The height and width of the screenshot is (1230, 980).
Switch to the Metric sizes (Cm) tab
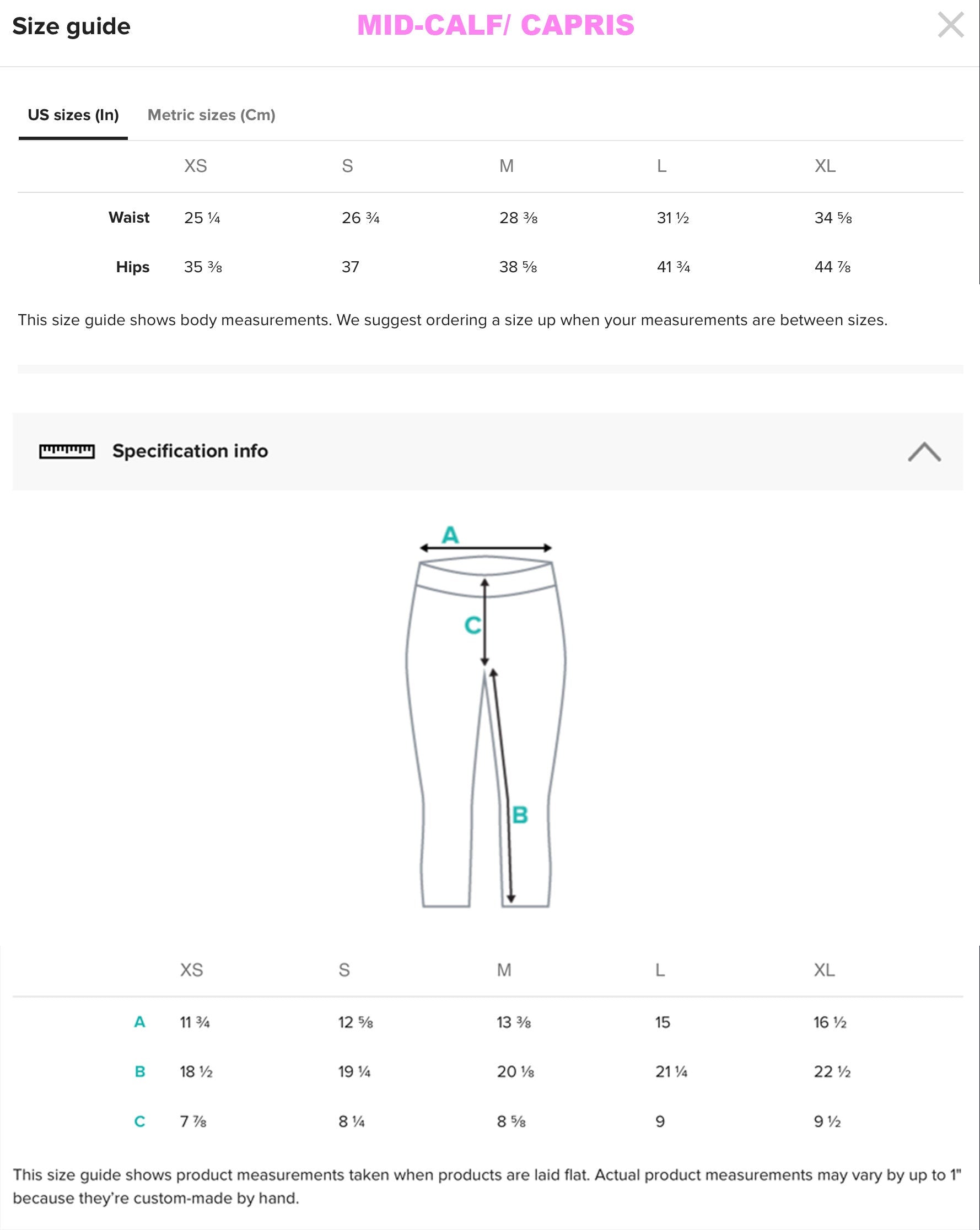[211, 115]
